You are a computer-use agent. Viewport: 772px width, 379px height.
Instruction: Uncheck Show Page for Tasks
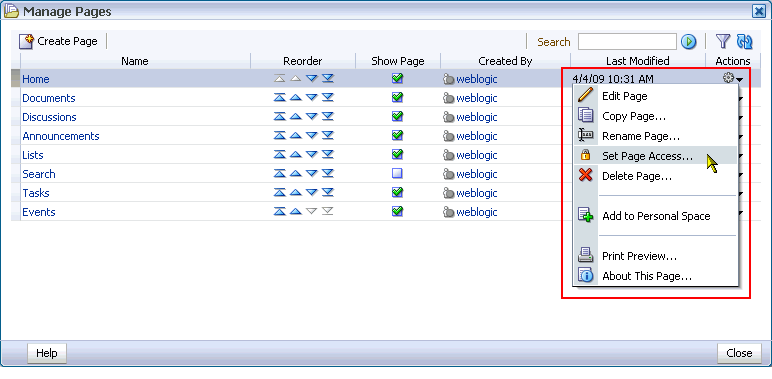point(397,192)
